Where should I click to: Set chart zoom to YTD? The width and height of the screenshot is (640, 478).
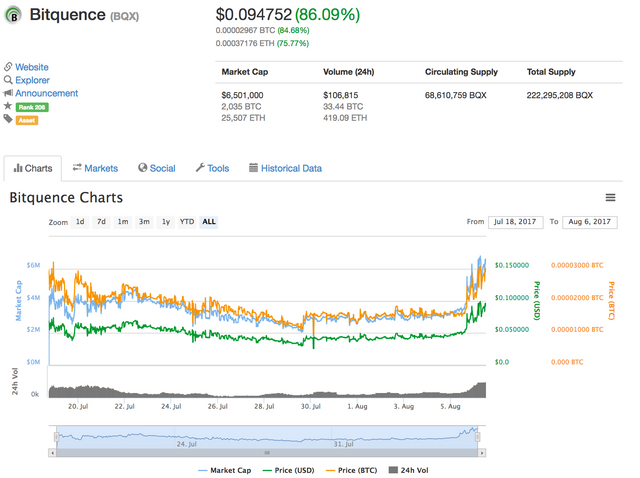[x=187, y=222]
